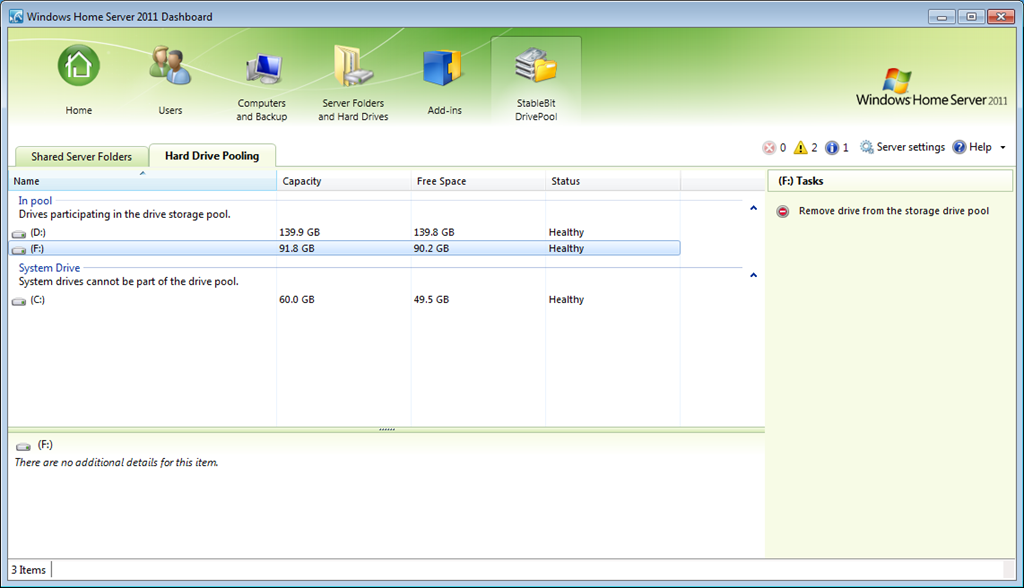The height and width of the screenshot is (588, 1024).
Task: Sort list by Free Space column header
Action: [479, 181]
